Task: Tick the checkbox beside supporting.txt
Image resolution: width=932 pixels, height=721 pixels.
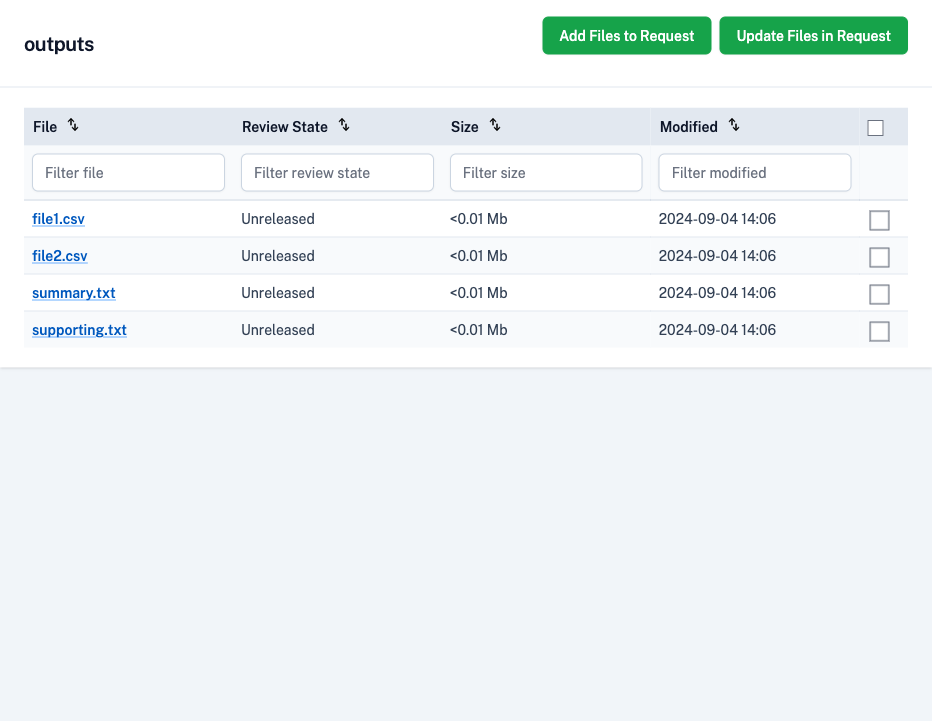Action: tap(879, 331)
